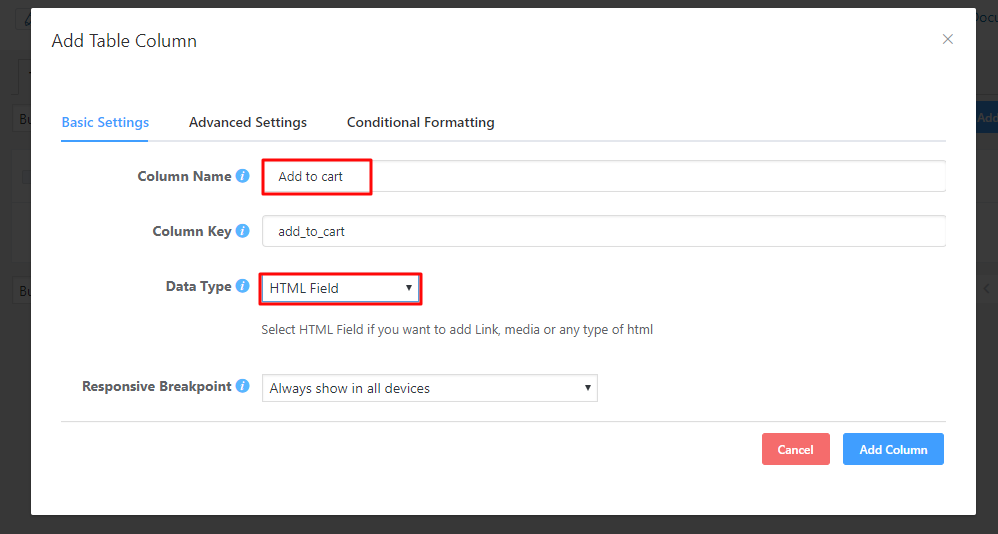
Task: Click the blue Add Column button
Action: pyautogui.click(x=893, y=449)
